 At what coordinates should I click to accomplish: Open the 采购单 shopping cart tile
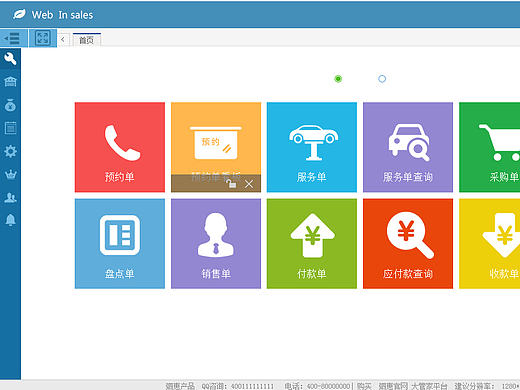click(489, 147)
